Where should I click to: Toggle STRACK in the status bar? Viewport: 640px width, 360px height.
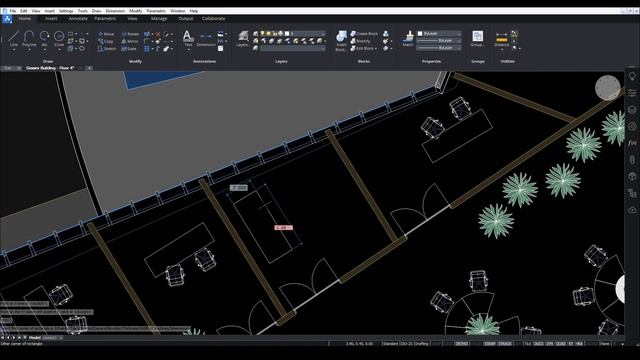(x=505, y=344)
